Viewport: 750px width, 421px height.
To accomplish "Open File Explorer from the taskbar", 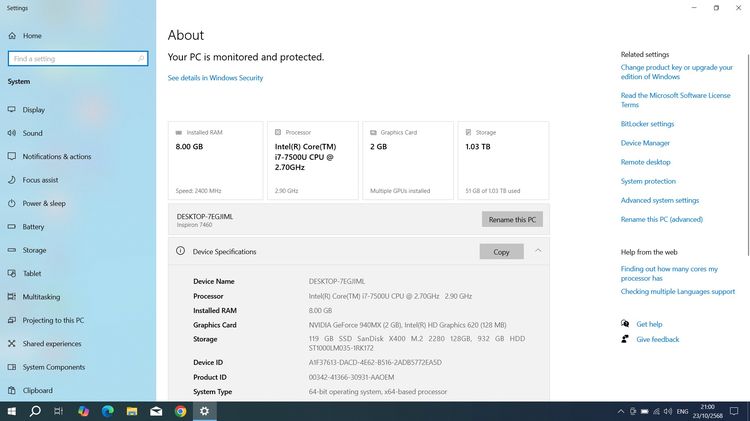I will [x=132, y=411].
